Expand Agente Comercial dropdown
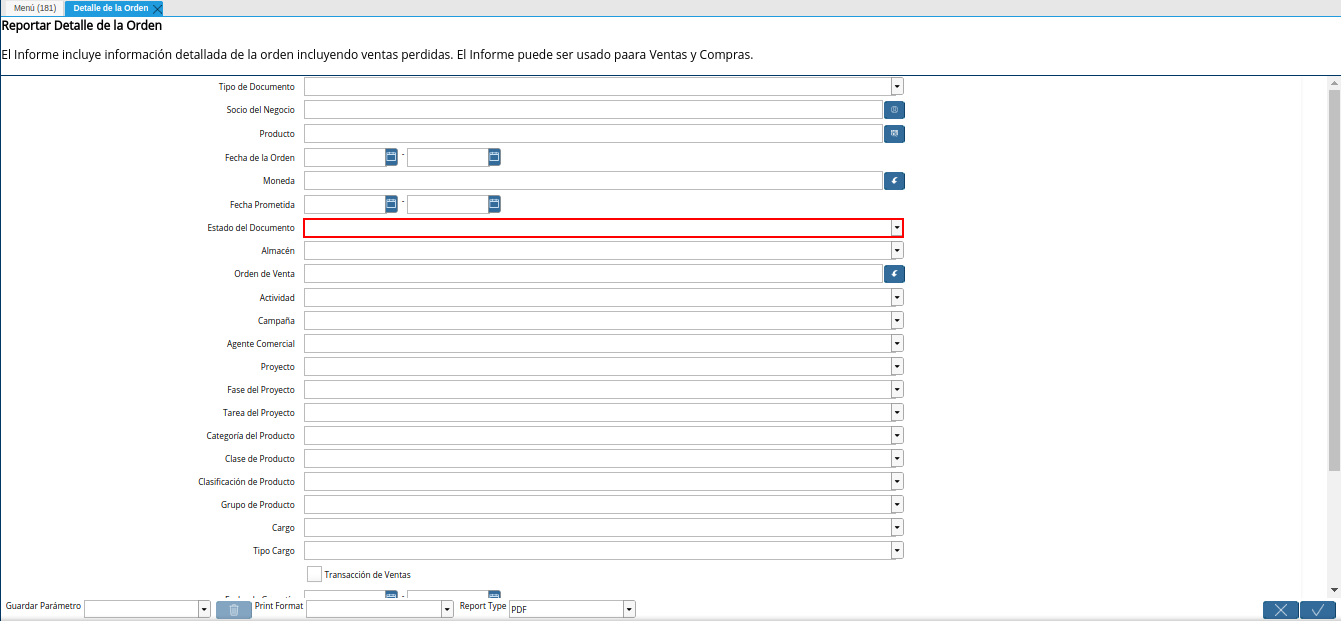1341x621 pixels. (897, 343)
